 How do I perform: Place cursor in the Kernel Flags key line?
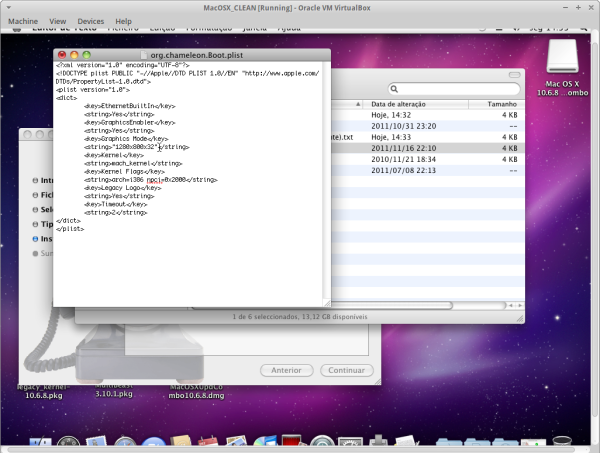tap(124, 172)
